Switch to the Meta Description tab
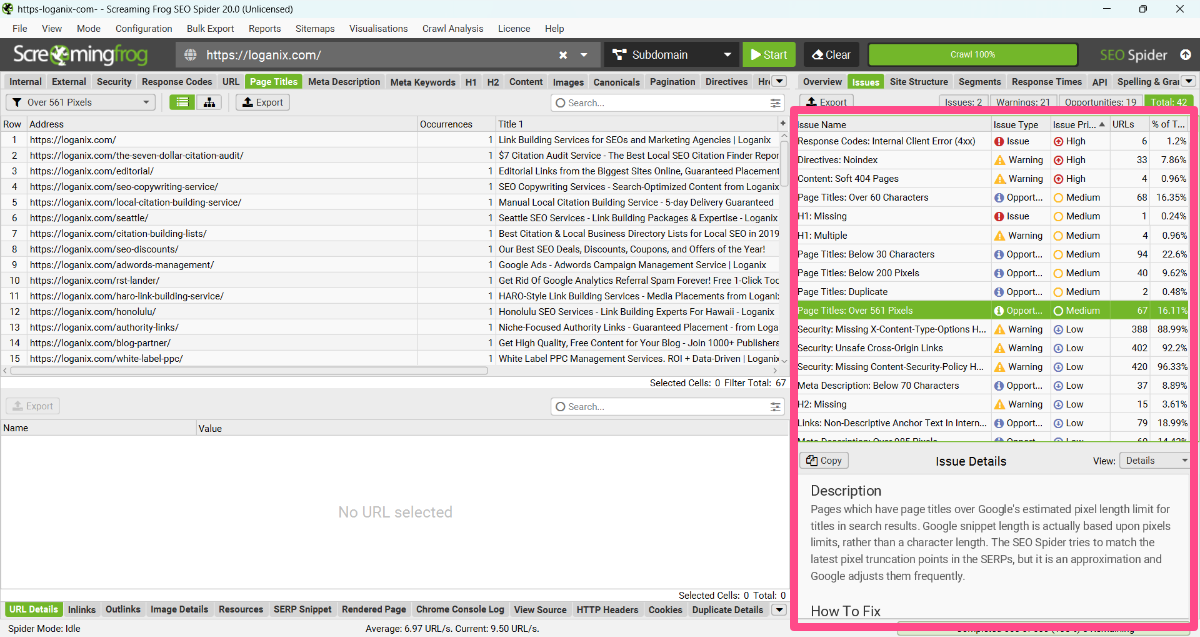 pos(343,82)
